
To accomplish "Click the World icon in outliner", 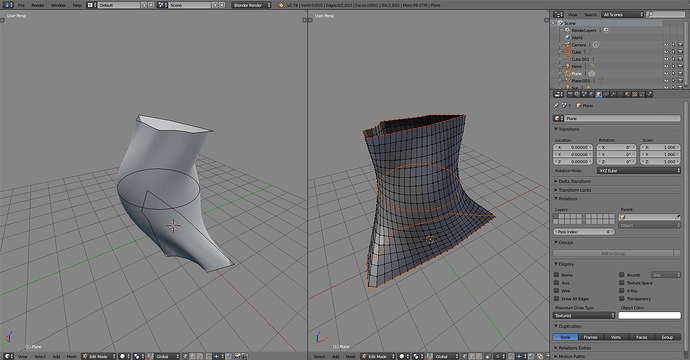I will [x=568, y=38].
